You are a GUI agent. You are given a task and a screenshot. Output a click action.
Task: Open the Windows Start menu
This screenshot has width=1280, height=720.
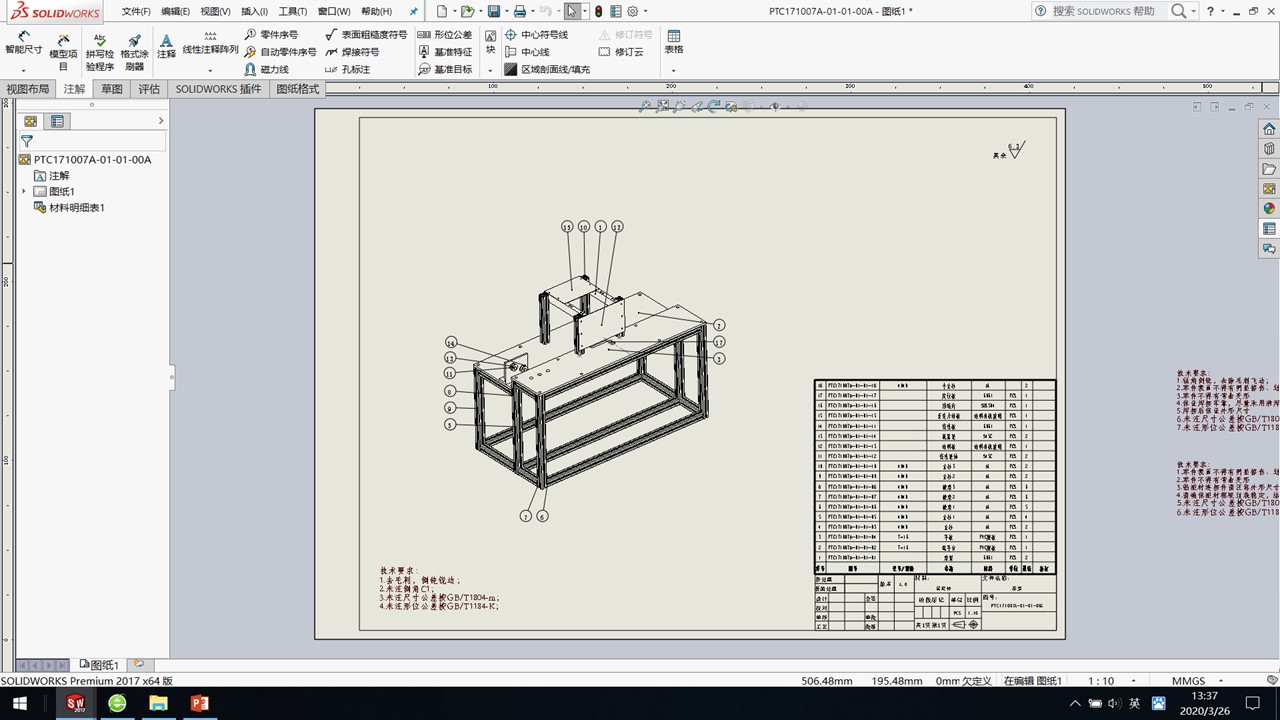click(19, 704)
